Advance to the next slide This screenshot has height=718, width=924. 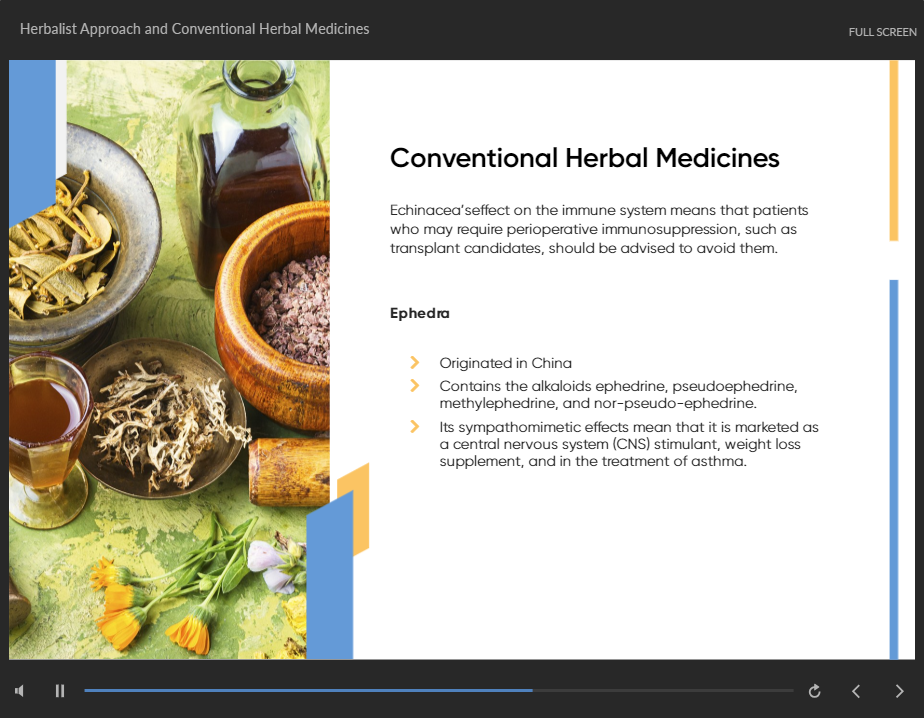point(898,691)
